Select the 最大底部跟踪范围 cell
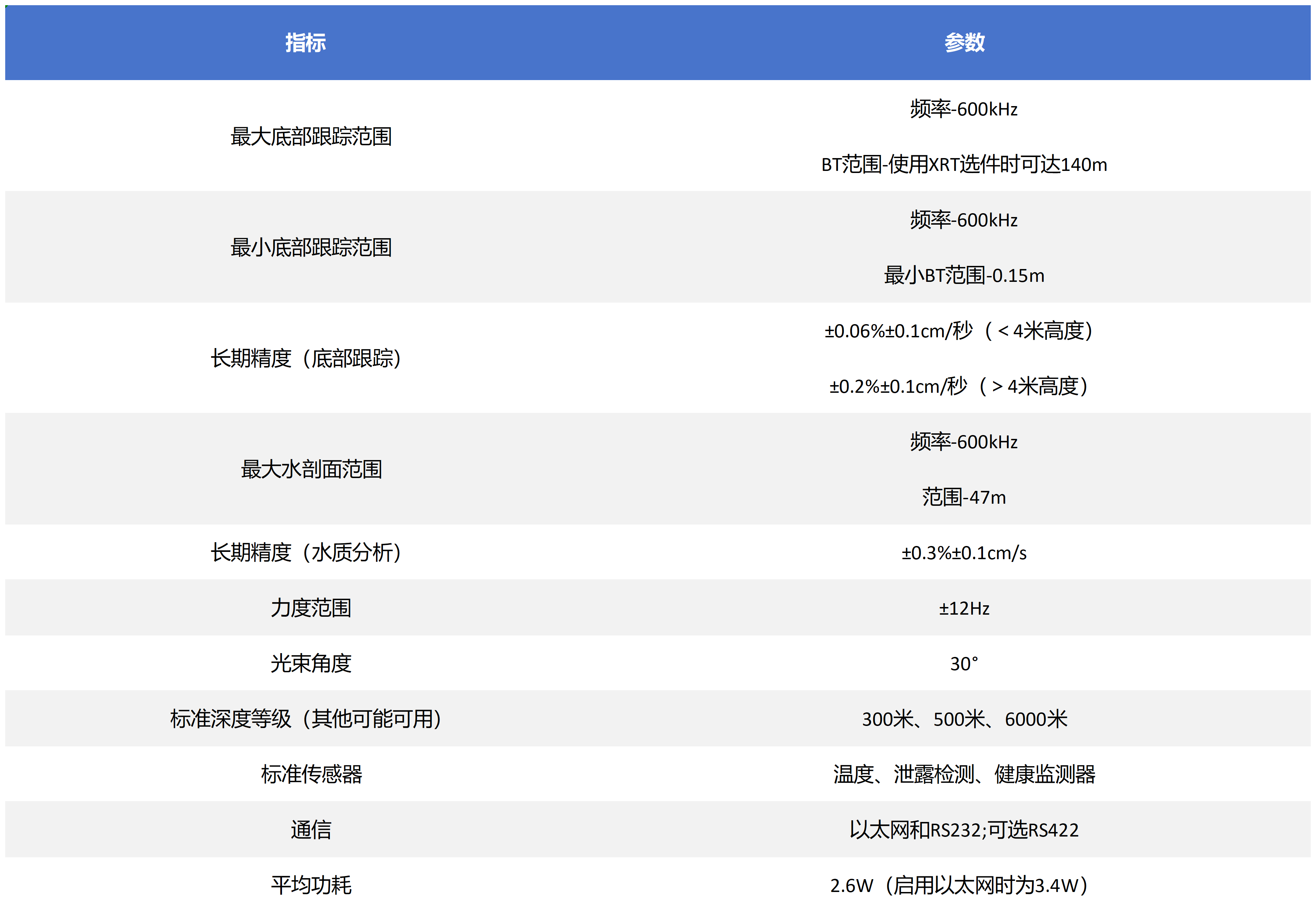Viewport: 1316px width, 901px height. click(x=311, y=136)
